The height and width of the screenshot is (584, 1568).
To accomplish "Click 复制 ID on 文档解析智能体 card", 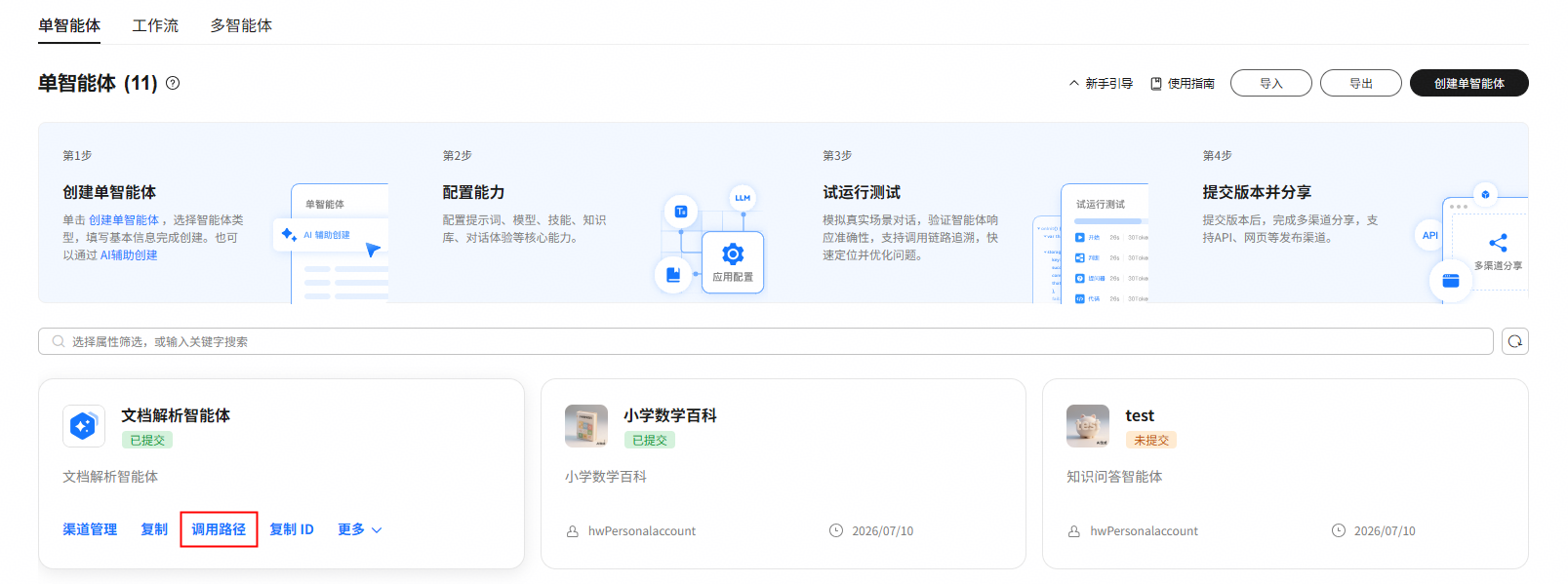I will pos(292,529).
